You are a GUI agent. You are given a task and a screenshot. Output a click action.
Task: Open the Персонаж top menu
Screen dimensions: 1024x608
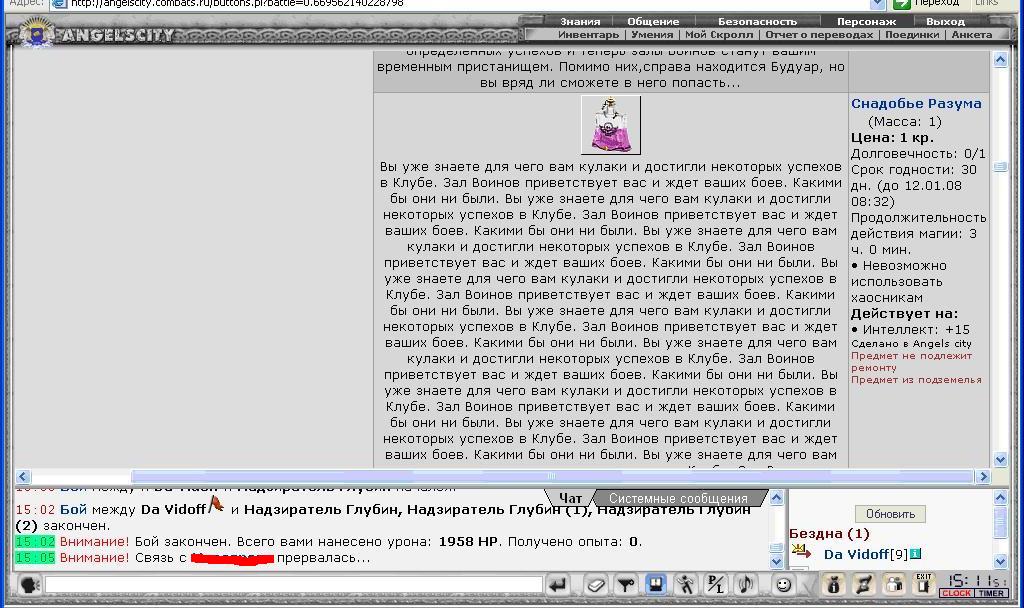point(867,22)
